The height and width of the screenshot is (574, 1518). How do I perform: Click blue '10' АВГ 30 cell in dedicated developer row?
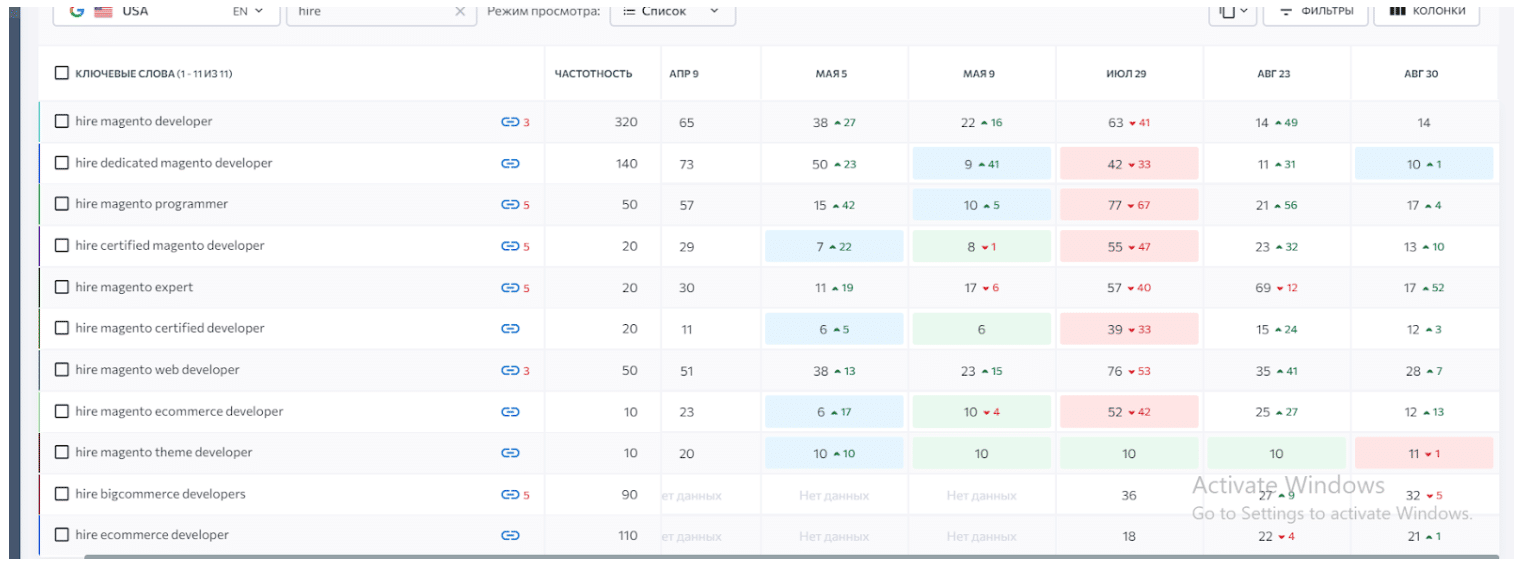coord(1424,164)
